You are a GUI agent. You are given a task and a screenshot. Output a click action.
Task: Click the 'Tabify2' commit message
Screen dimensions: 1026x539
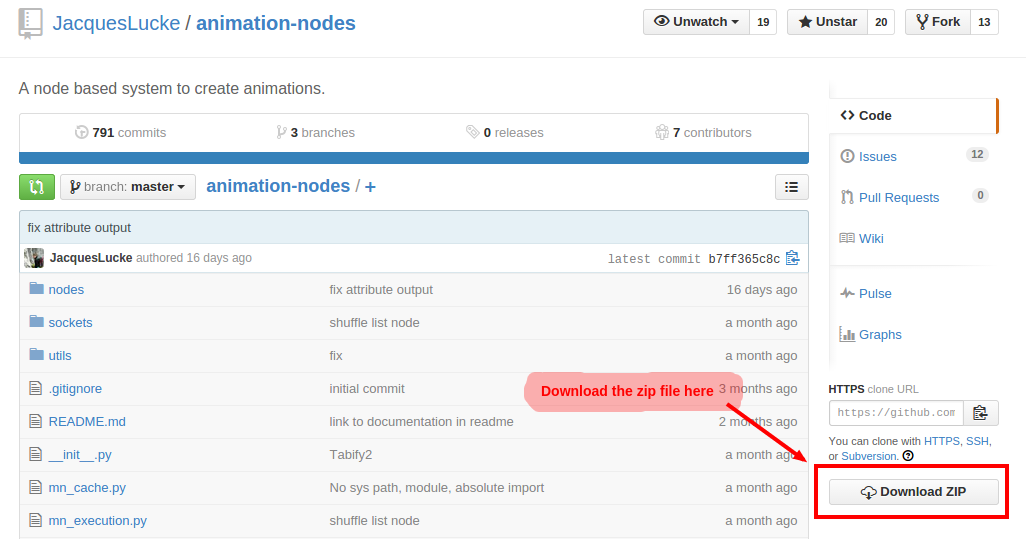coord(351,455)
